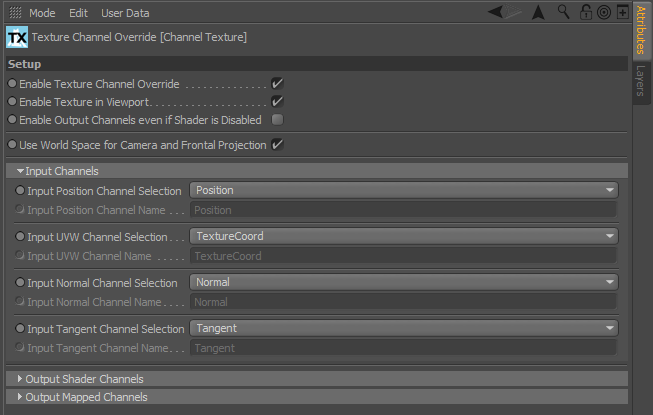Image resolution: width=653 pixels, height=415 pixels.
Task: Open the Mode menu
Action: click(42, 13)
